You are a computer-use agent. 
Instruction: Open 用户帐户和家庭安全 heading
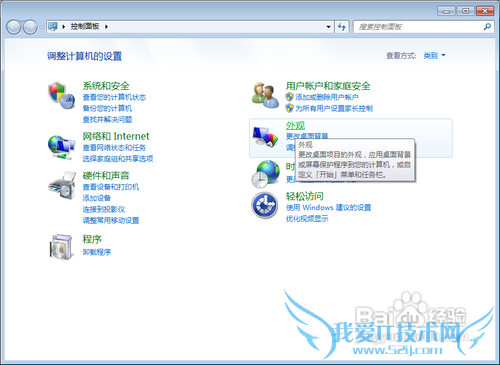[x=328, y=86]
